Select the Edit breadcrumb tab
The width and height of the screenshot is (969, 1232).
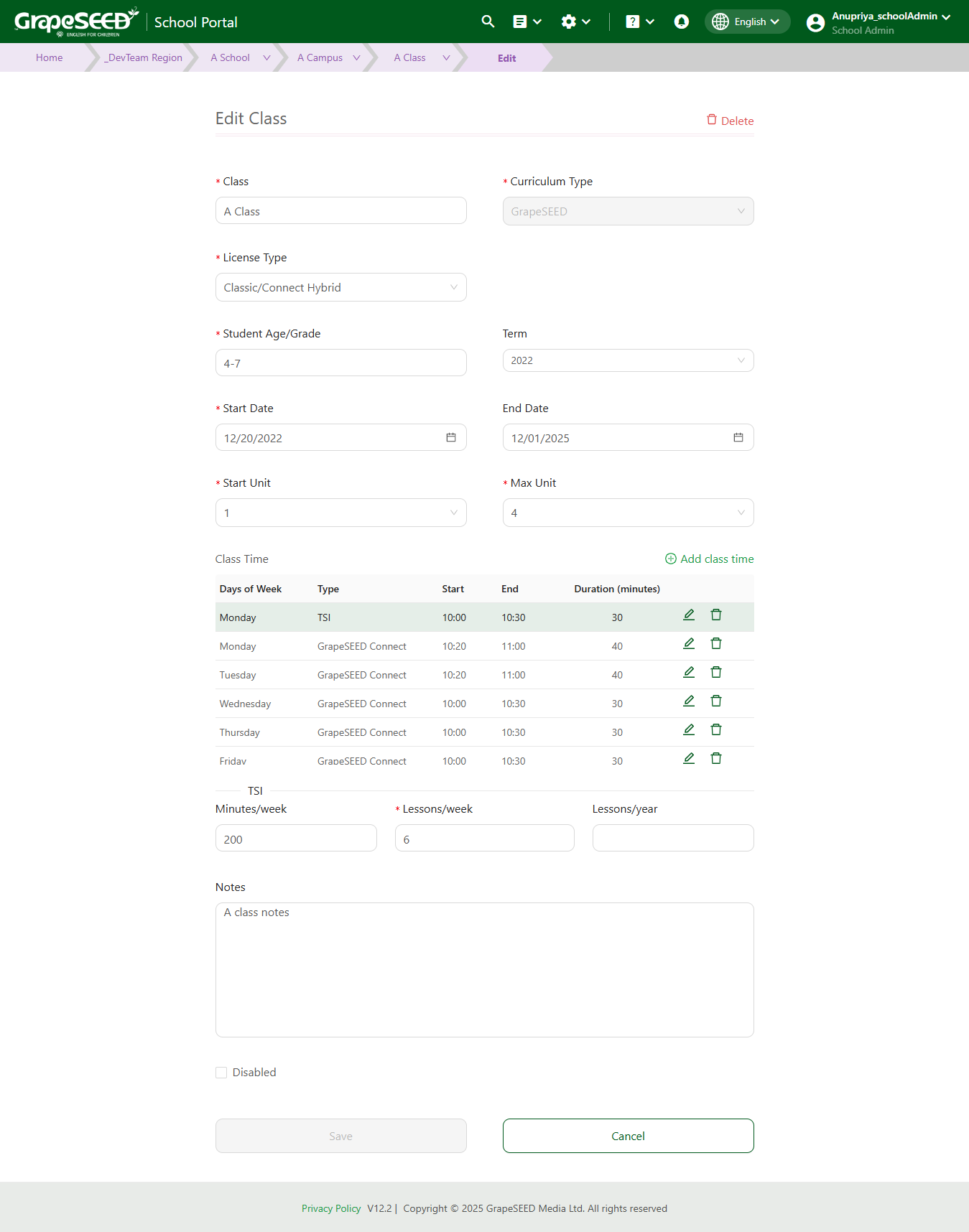coord(507,58)
